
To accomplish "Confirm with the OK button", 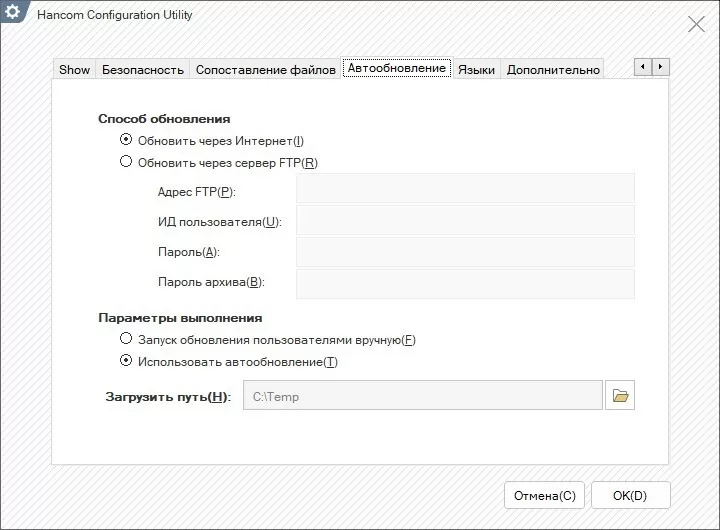I will point(630,495).
